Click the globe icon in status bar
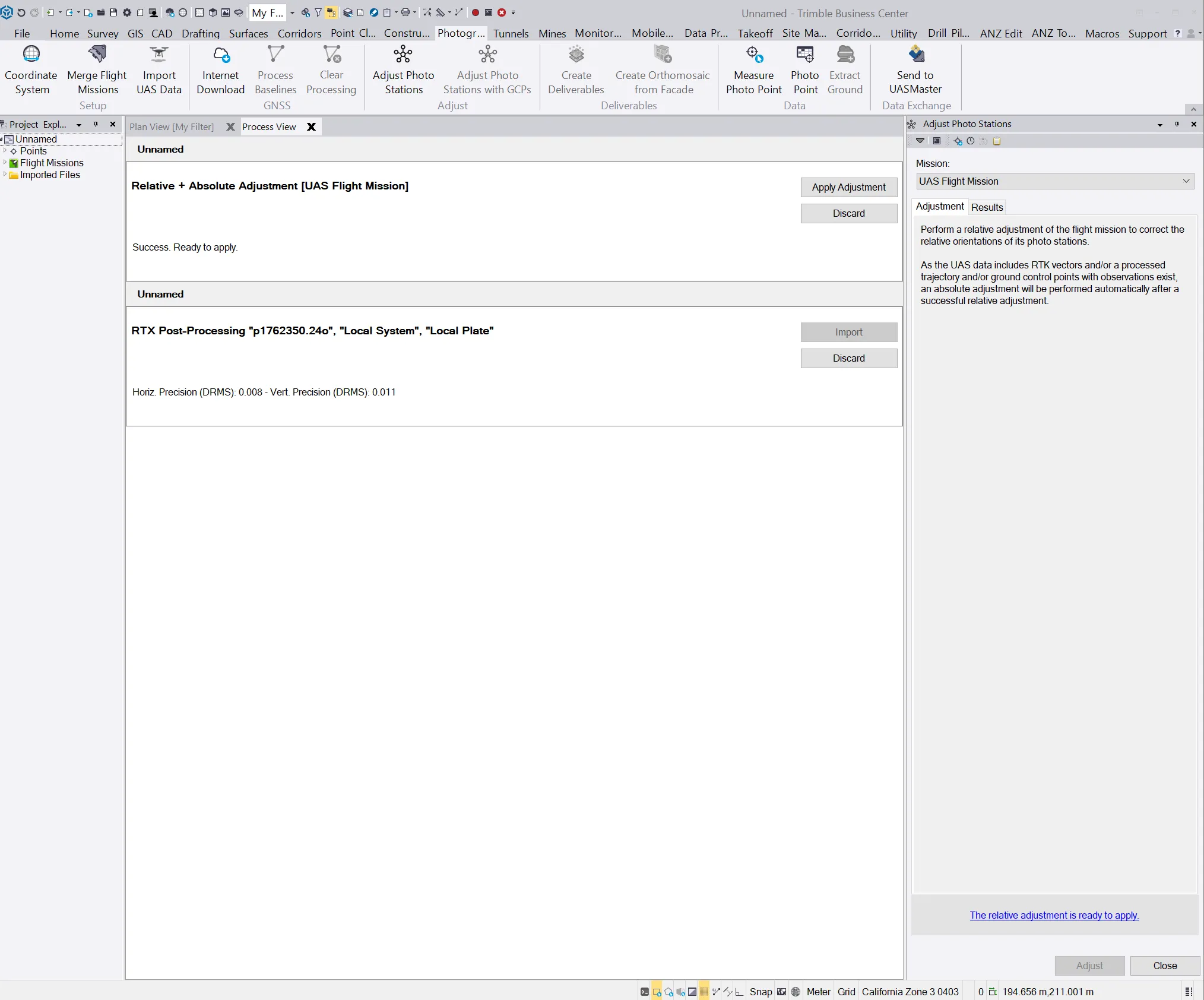1204x1000 pixels. click(796, 992)
